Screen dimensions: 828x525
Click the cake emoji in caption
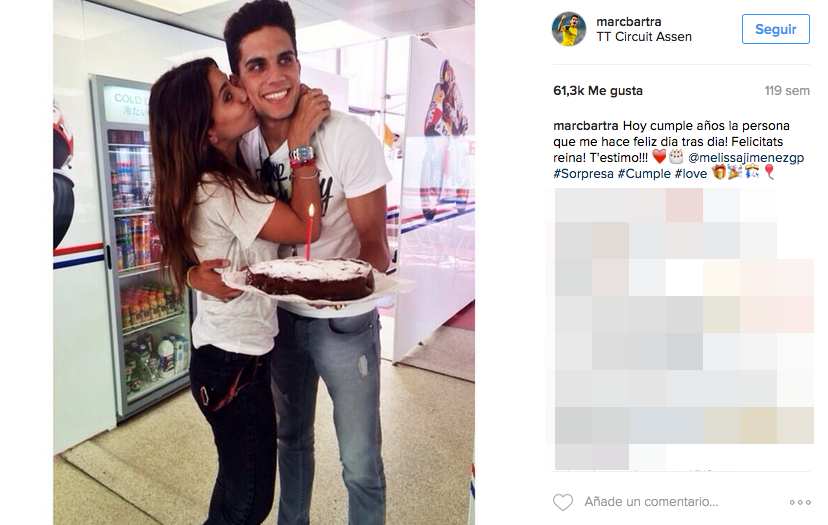pyautogui.click(x=676, y=157)
